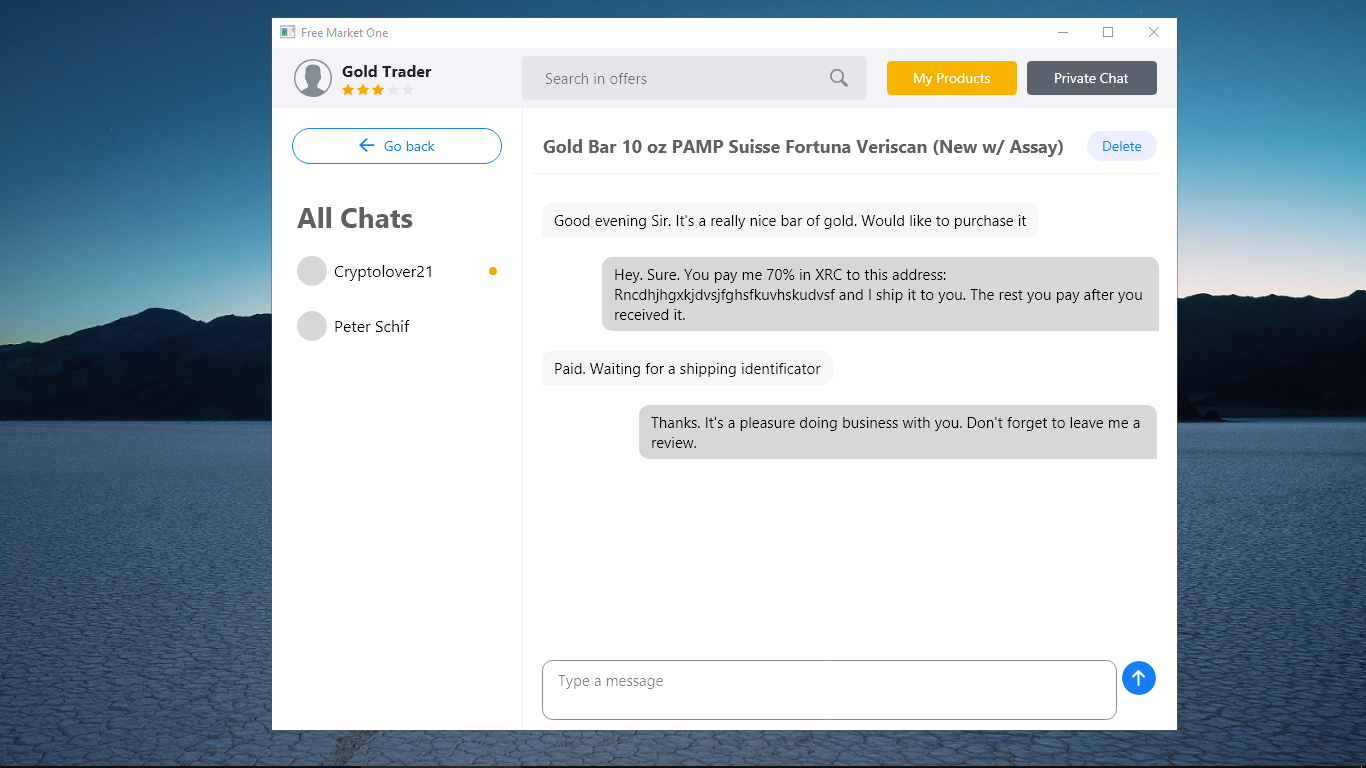The image size is (1366, 768).
Task: Minimize the Free Market One window
Action: click(1063, 32)
